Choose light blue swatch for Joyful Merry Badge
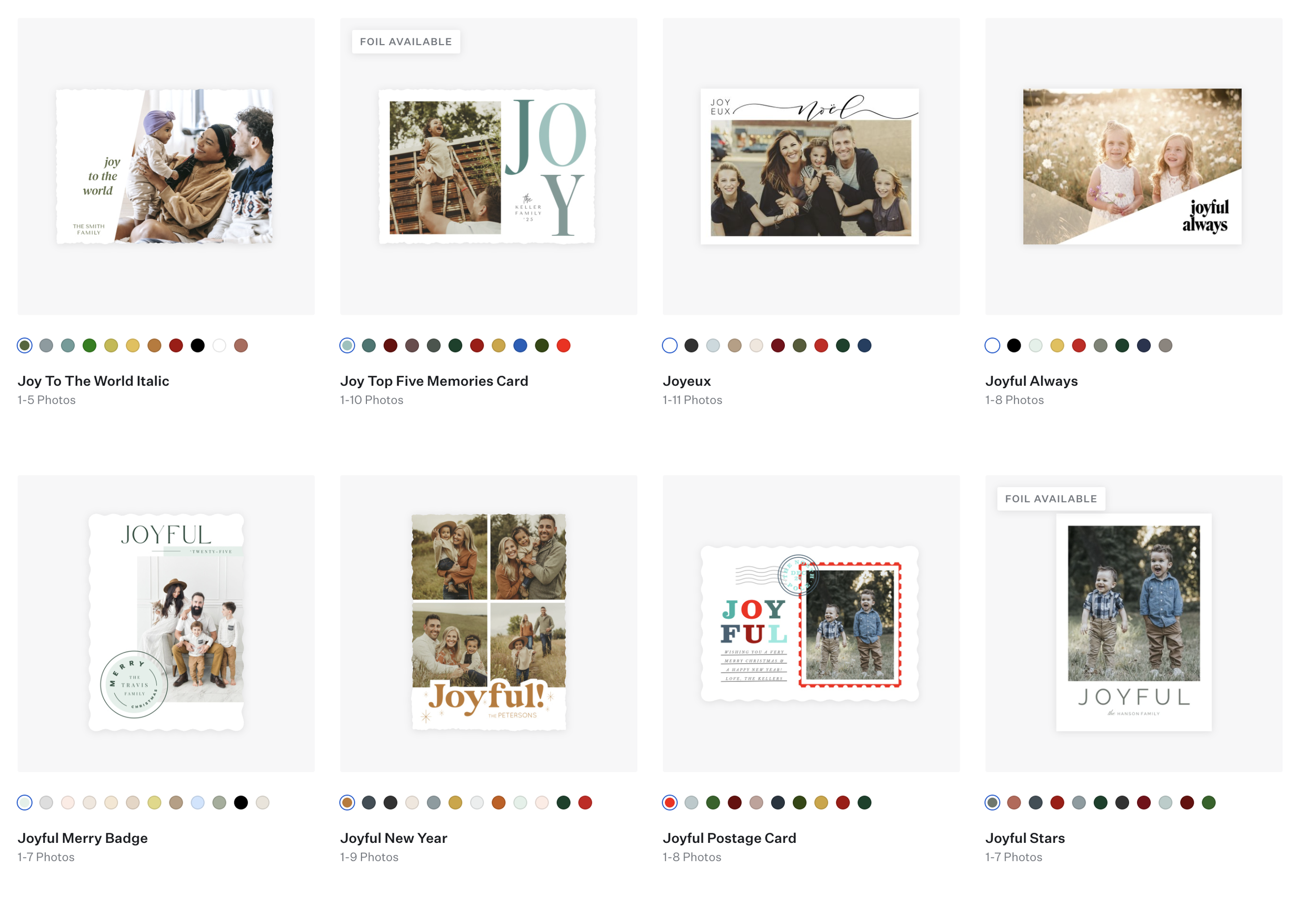The width and height of the screenshot is (1316, 916). 198,802
